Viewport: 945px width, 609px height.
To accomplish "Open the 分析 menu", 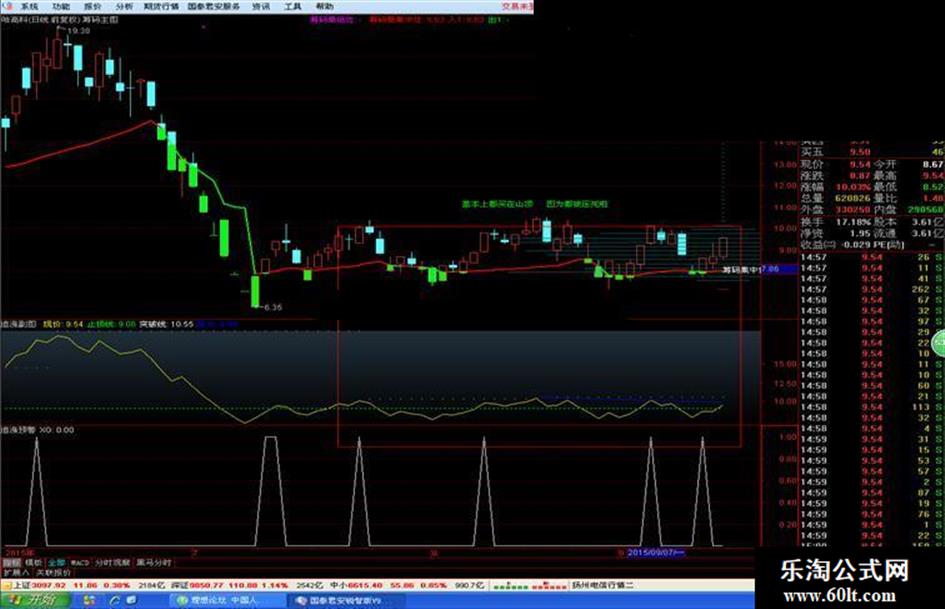I will (x=124, y=7).
